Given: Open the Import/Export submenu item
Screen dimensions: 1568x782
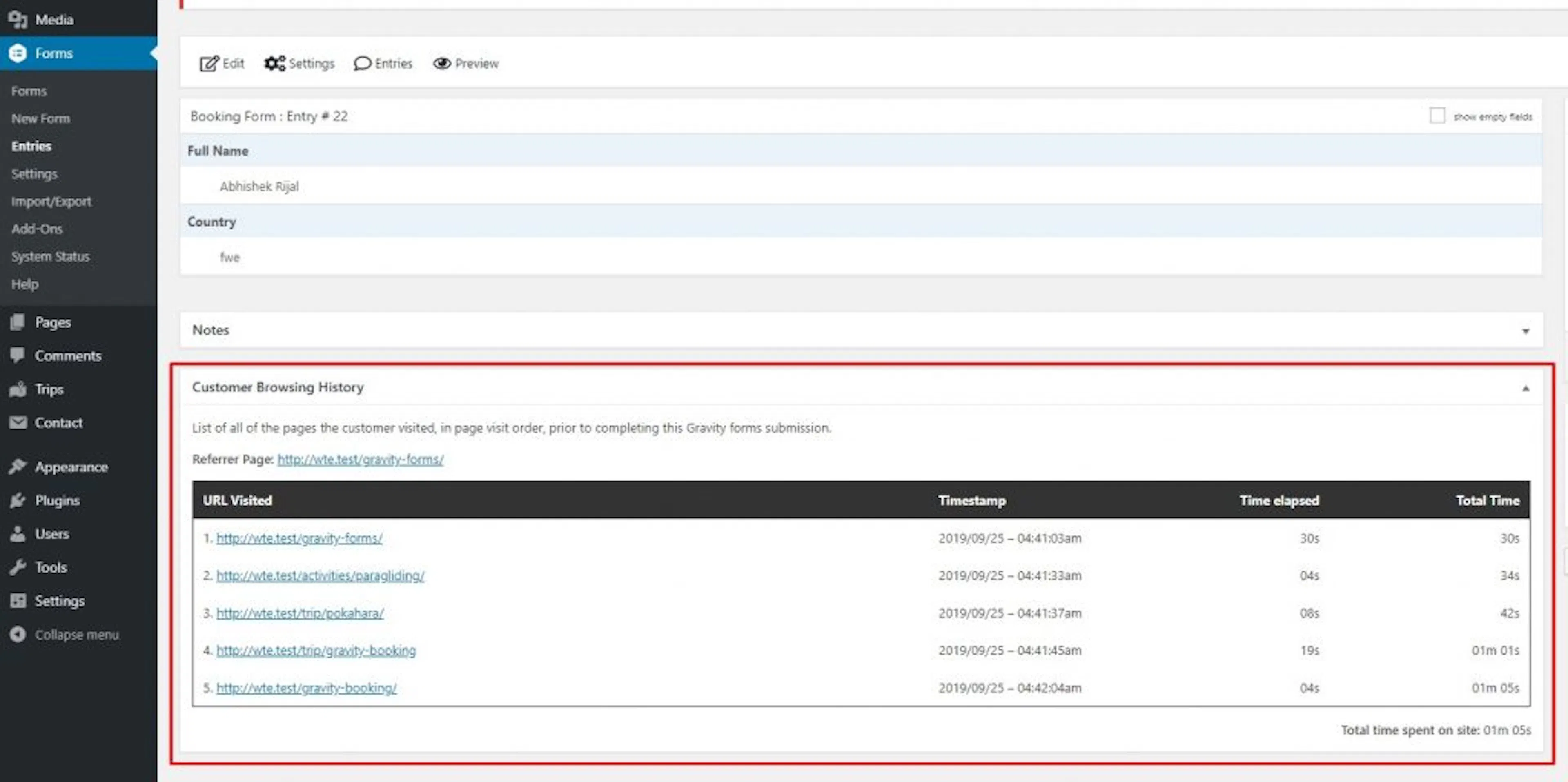Looking at the screenshot, I should (51, 202).
